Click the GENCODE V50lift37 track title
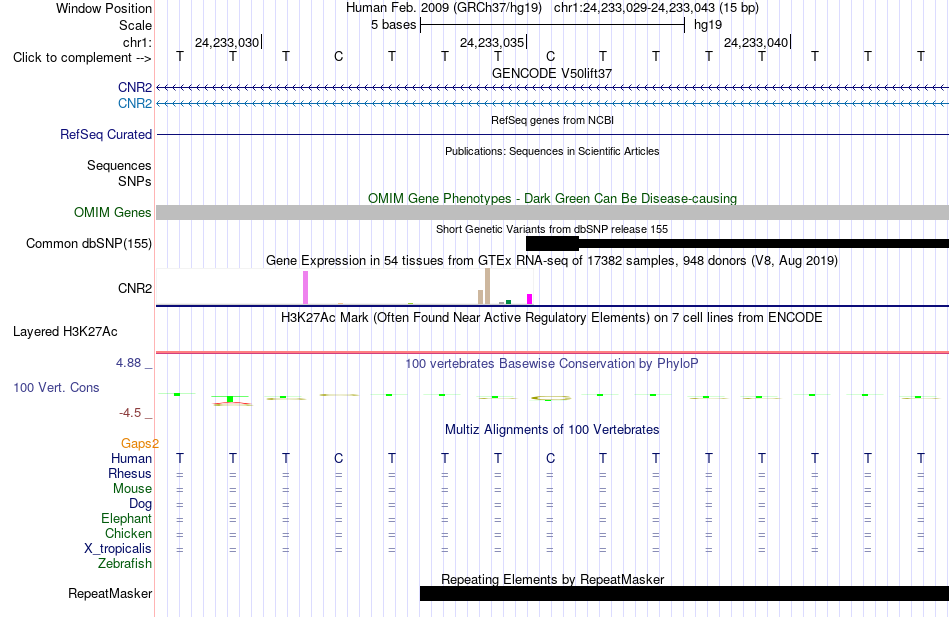Viewport: 950px width, 617px height. point(552,73)
